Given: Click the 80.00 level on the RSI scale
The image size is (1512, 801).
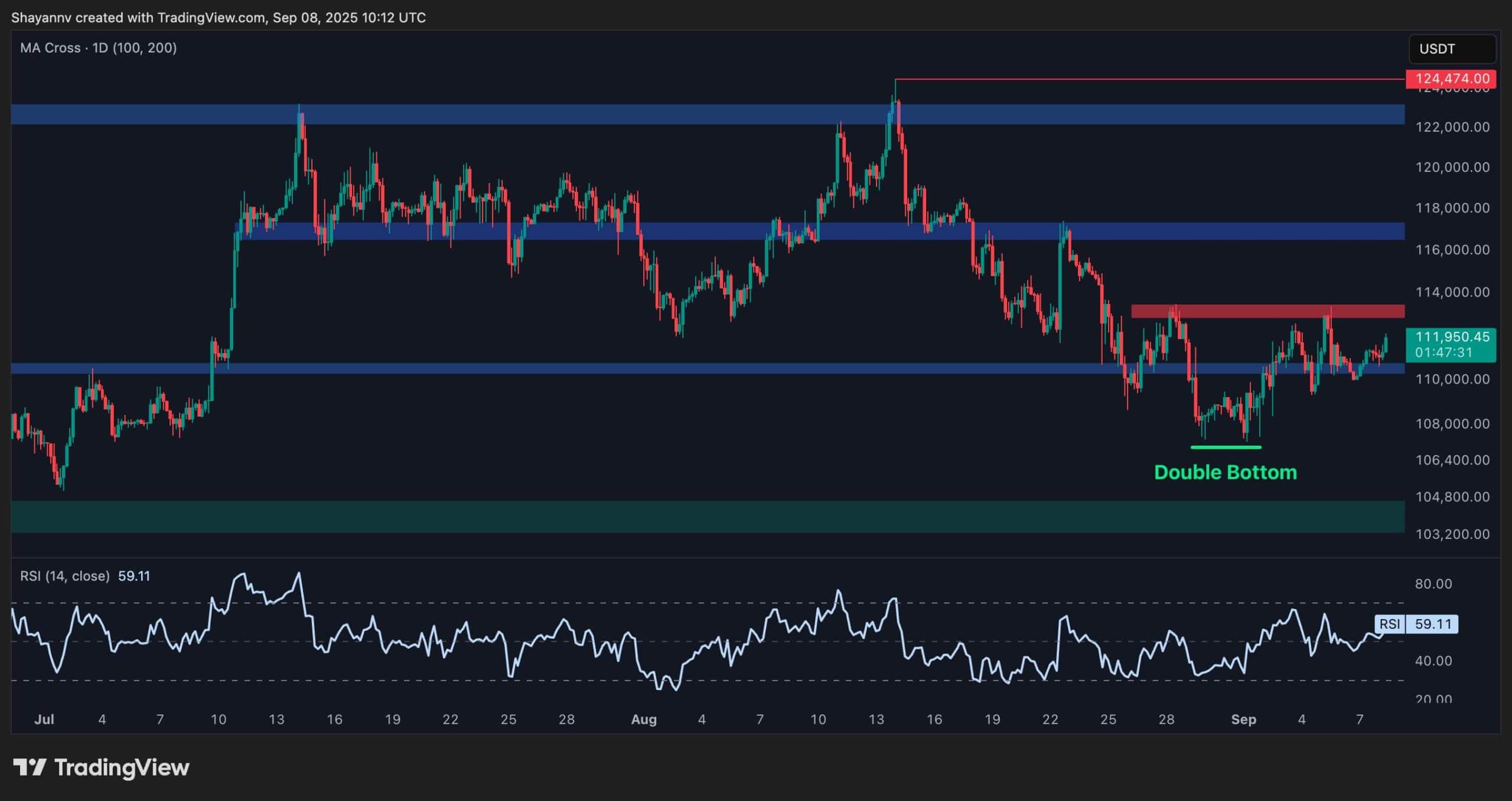Looking at the screenshot, I should click(x=1433, y=584).
